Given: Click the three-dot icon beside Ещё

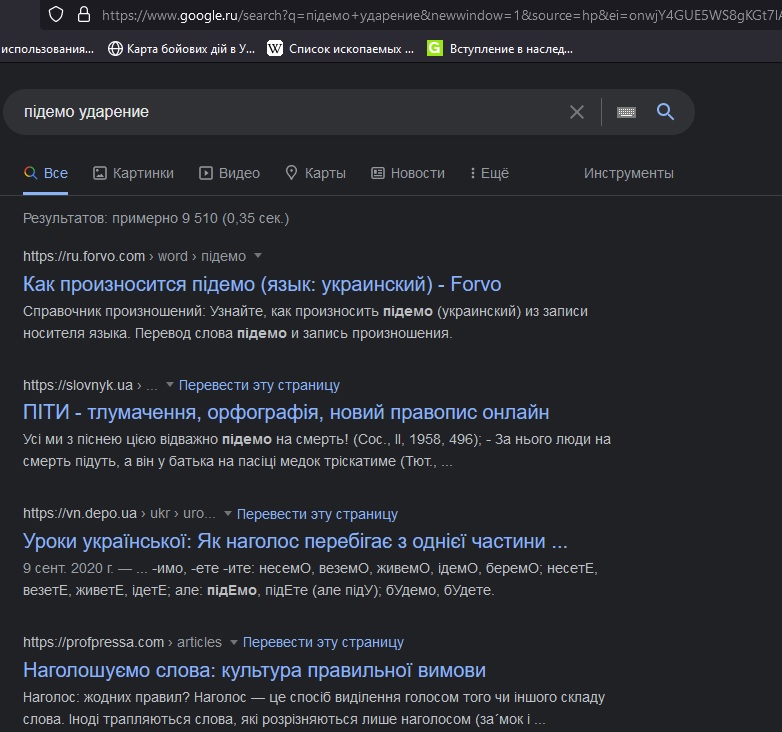Looking at the screenshot, I should point(472,173).
